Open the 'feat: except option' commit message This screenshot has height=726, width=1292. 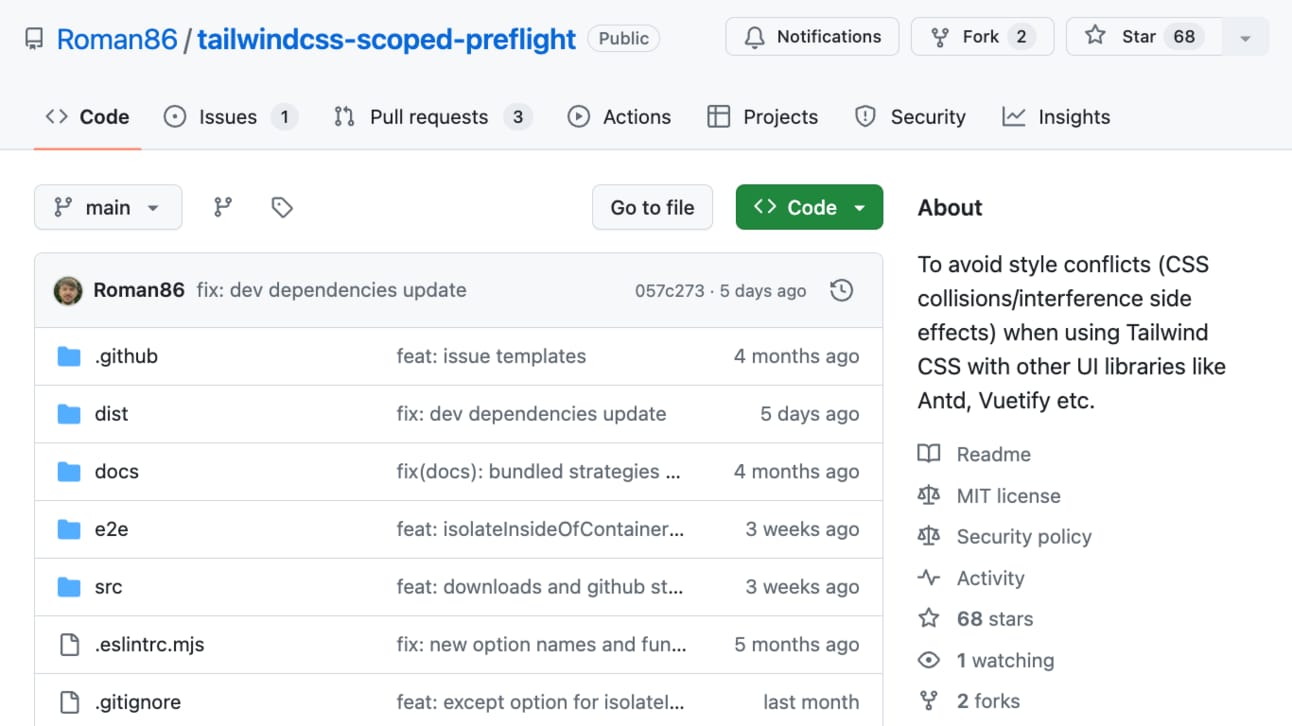(540, 702)
